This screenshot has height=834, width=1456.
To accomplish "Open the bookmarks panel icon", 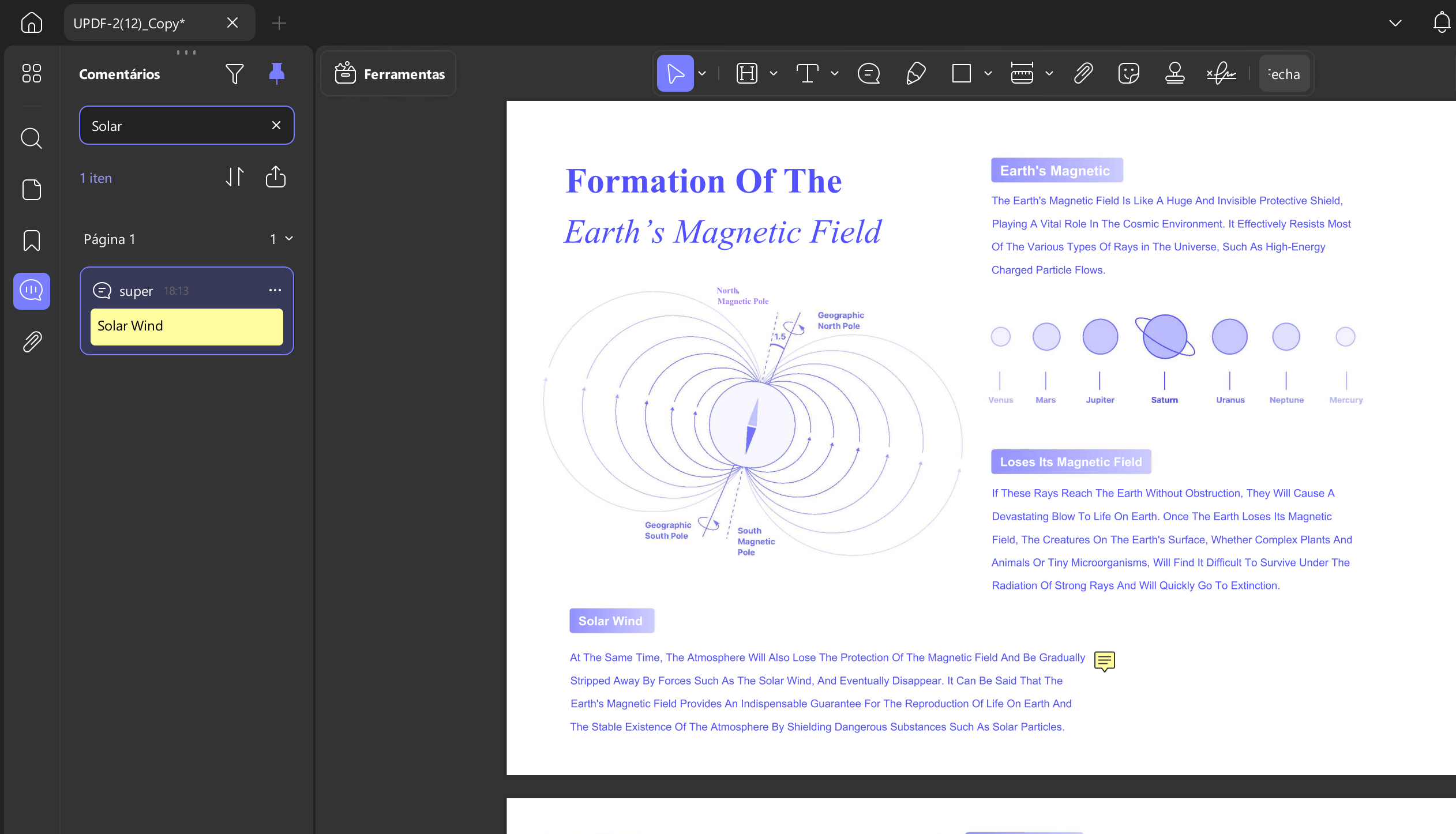I will click(x=32, y=241).
